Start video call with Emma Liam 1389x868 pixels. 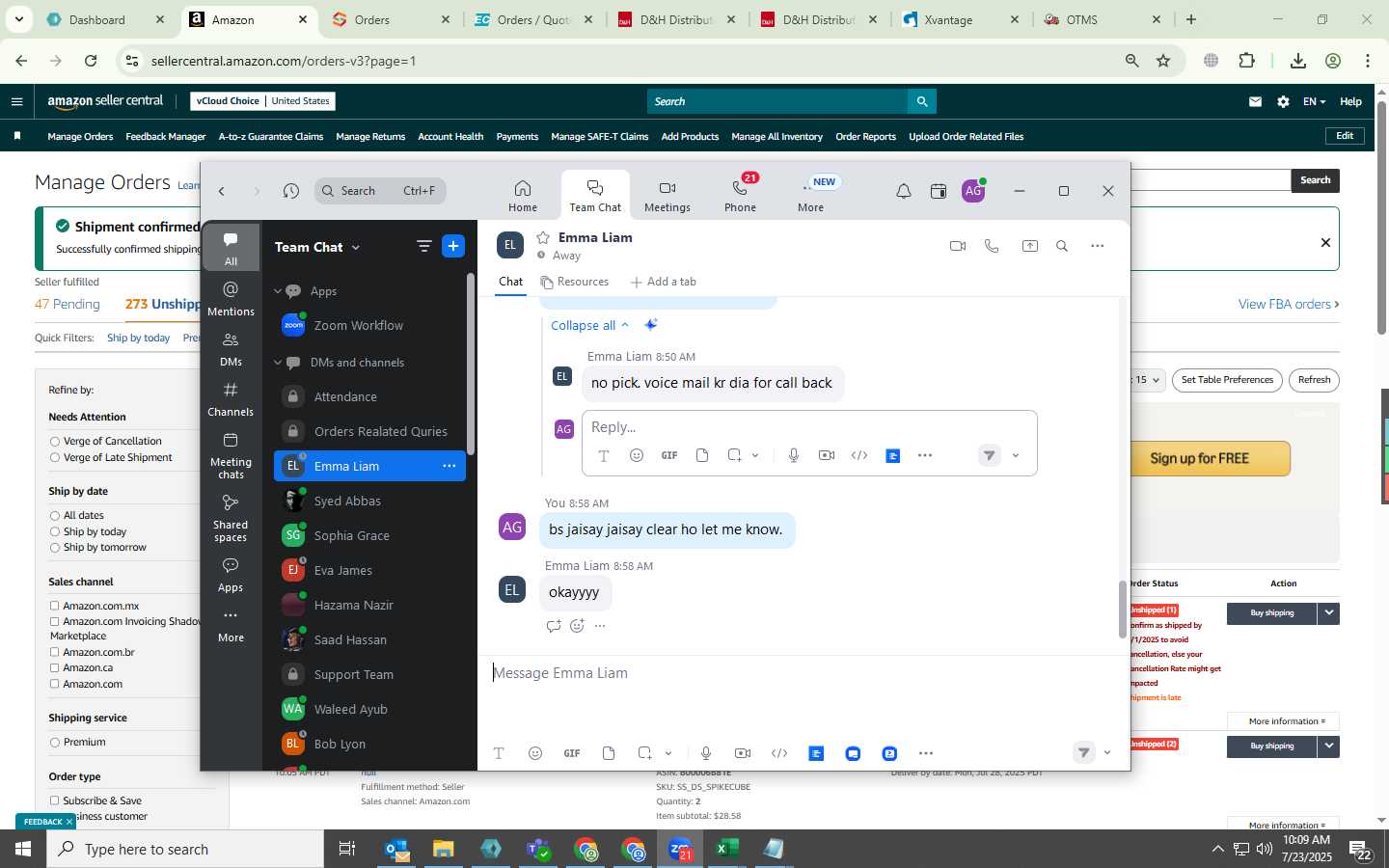pos(958,246)
